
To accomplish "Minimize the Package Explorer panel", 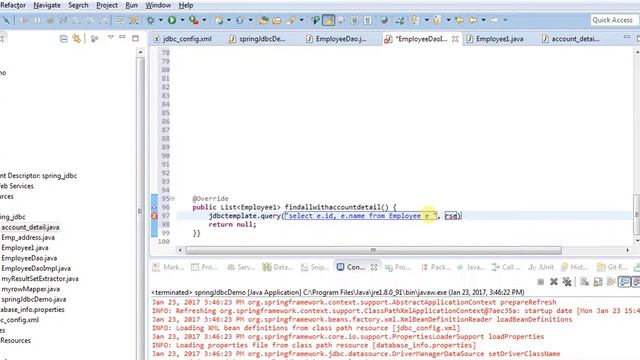I will pos(122,38).
